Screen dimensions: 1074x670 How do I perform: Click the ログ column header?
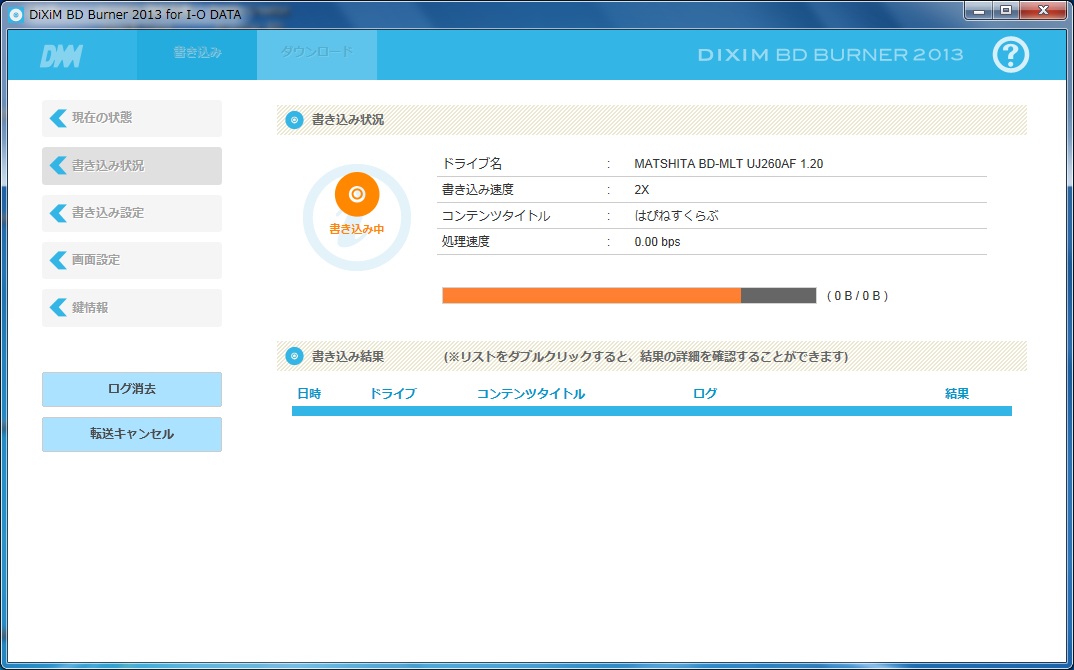click(x=705, y=394)
